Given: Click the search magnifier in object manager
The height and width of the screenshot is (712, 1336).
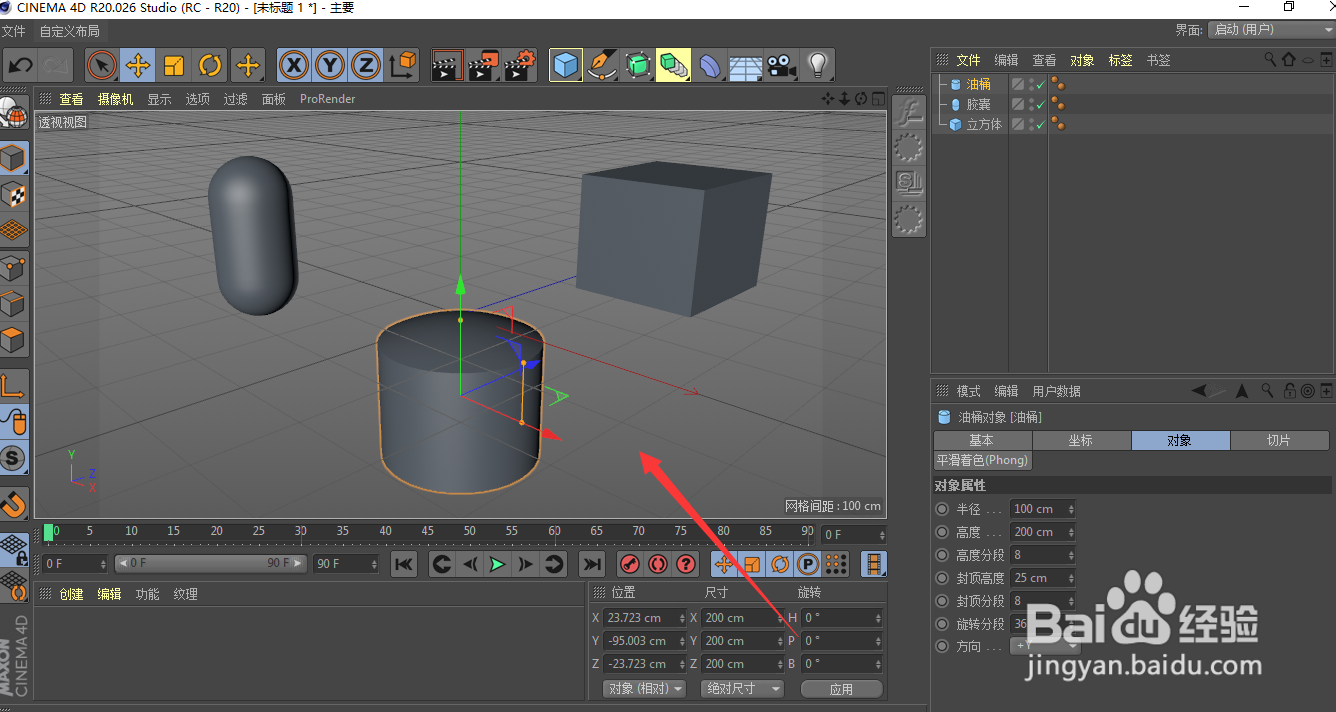Looking at the screenshot, I should click(1270, 60).
